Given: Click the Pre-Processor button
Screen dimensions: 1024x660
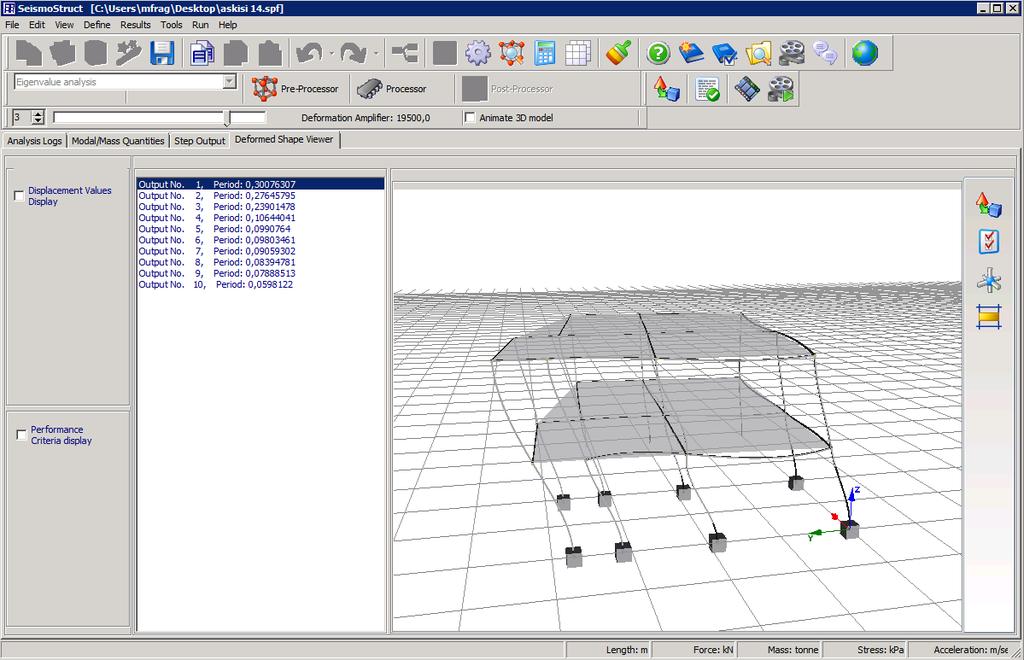Looking at the screenshot, I should click(x=296, y=89).
